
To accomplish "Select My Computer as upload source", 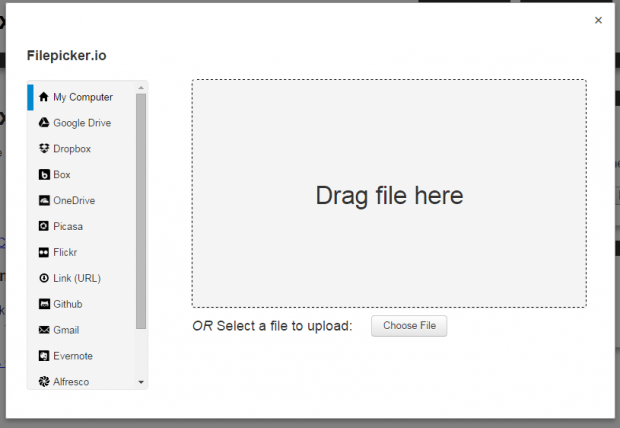I will point(82,97).
